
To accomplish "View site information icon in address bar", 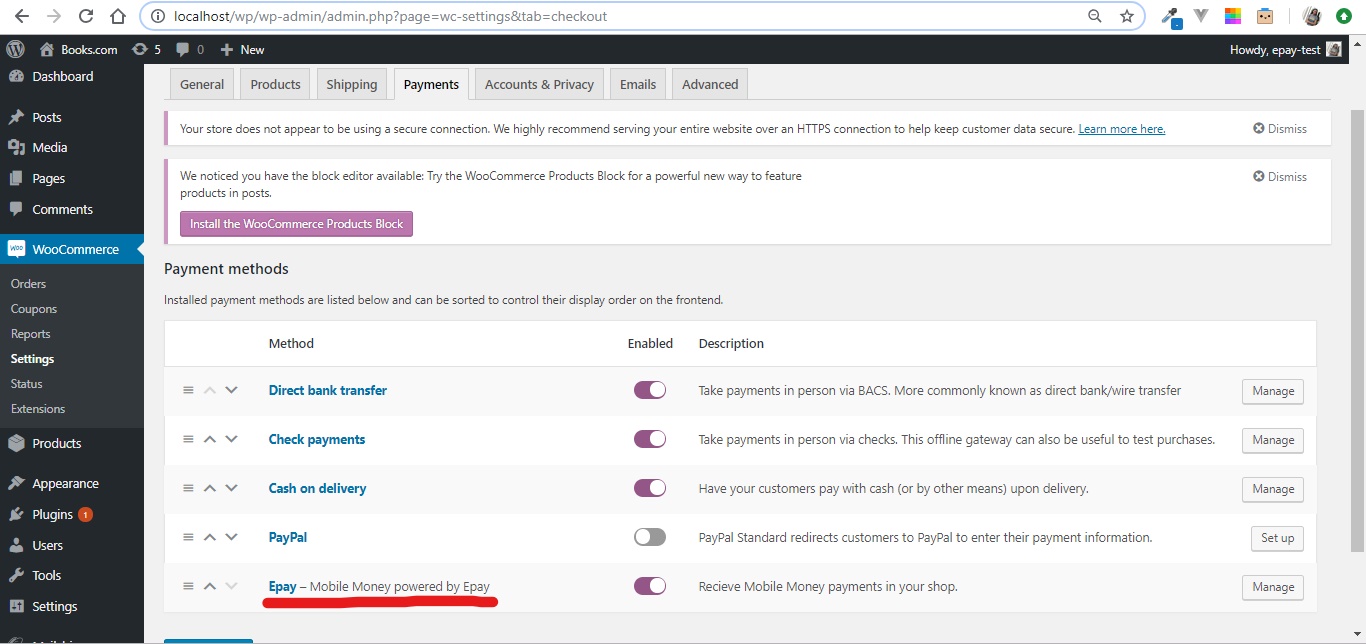I will [157, 16].
